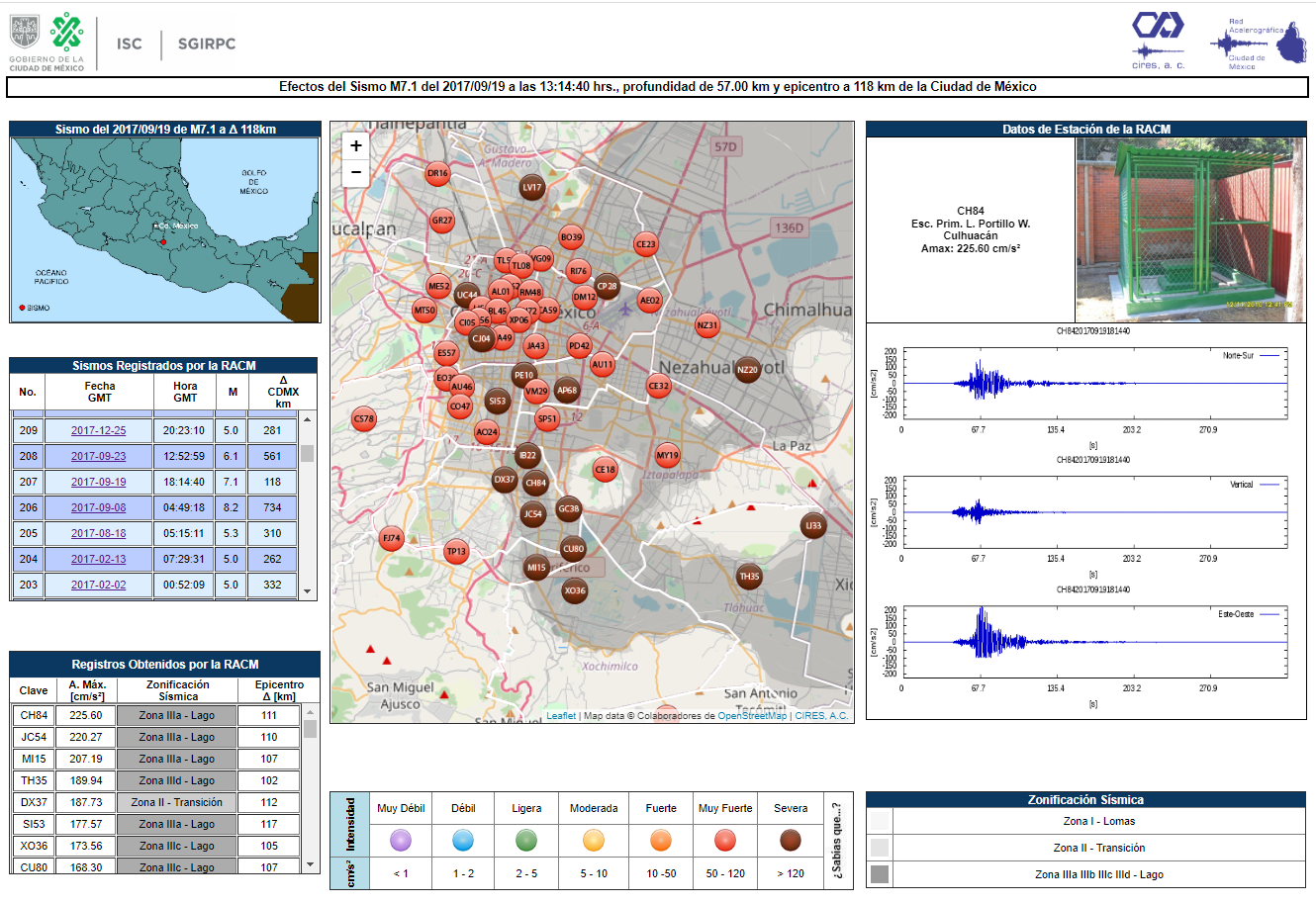Click station marker CS78 on map

[x=364, y=419]
